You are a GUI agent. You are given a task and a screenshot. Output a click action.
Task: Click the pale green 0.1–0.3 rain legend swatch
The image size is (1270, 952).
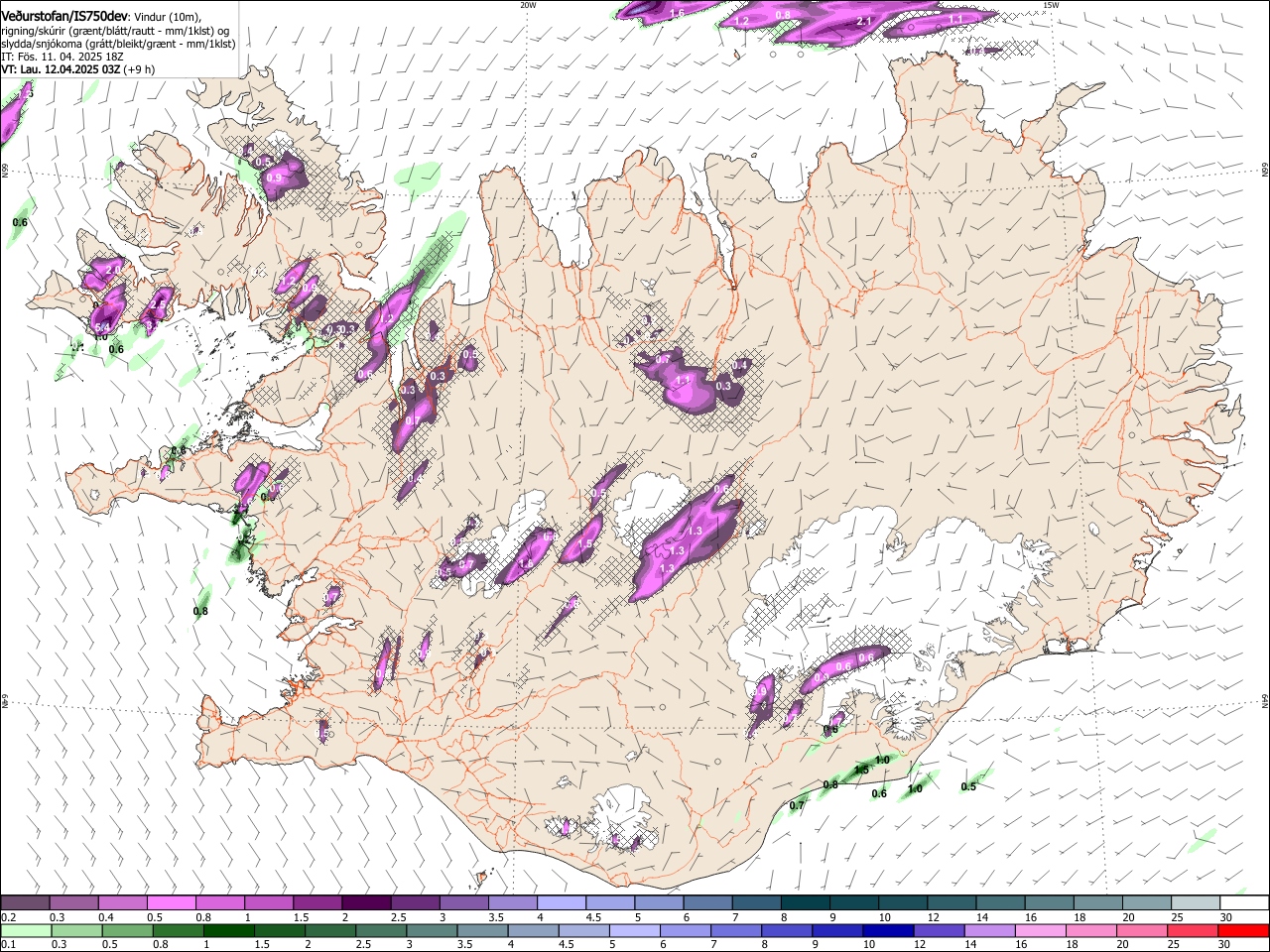(x=26, y=930)
